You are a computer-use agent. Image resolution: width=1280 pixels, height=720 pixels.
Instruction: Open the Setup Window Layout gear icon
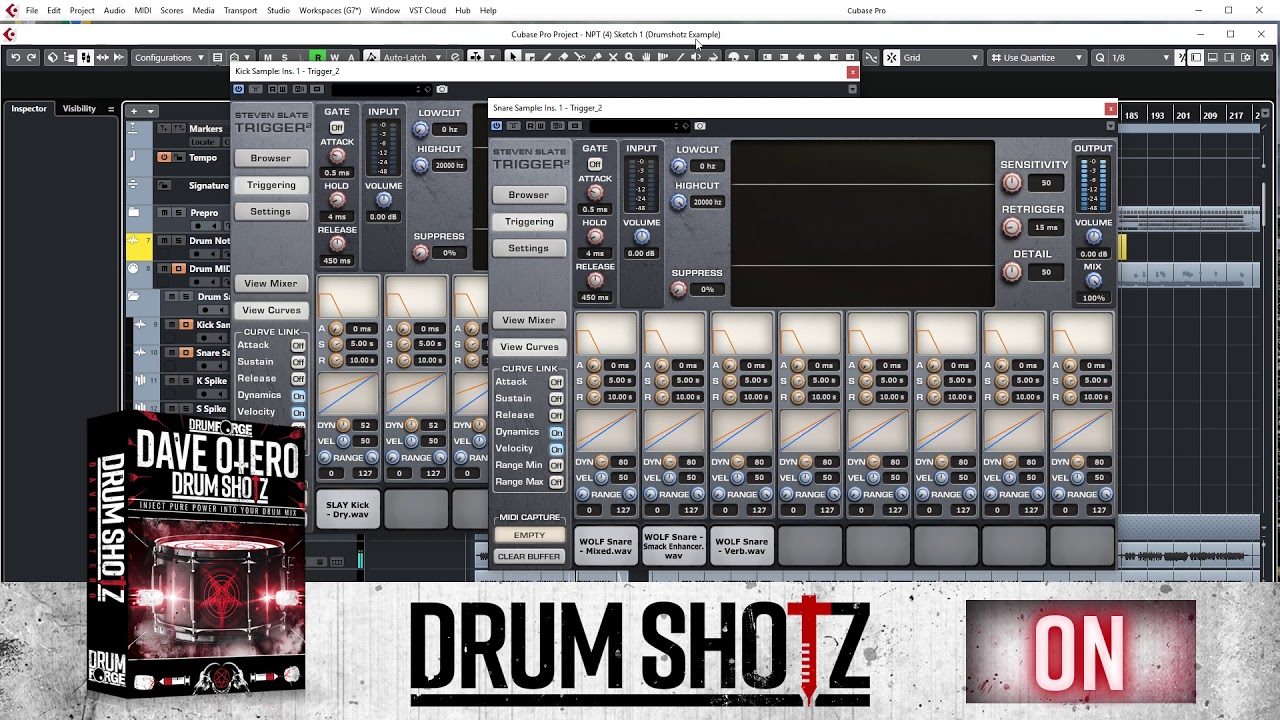[x=1262, y=57]
